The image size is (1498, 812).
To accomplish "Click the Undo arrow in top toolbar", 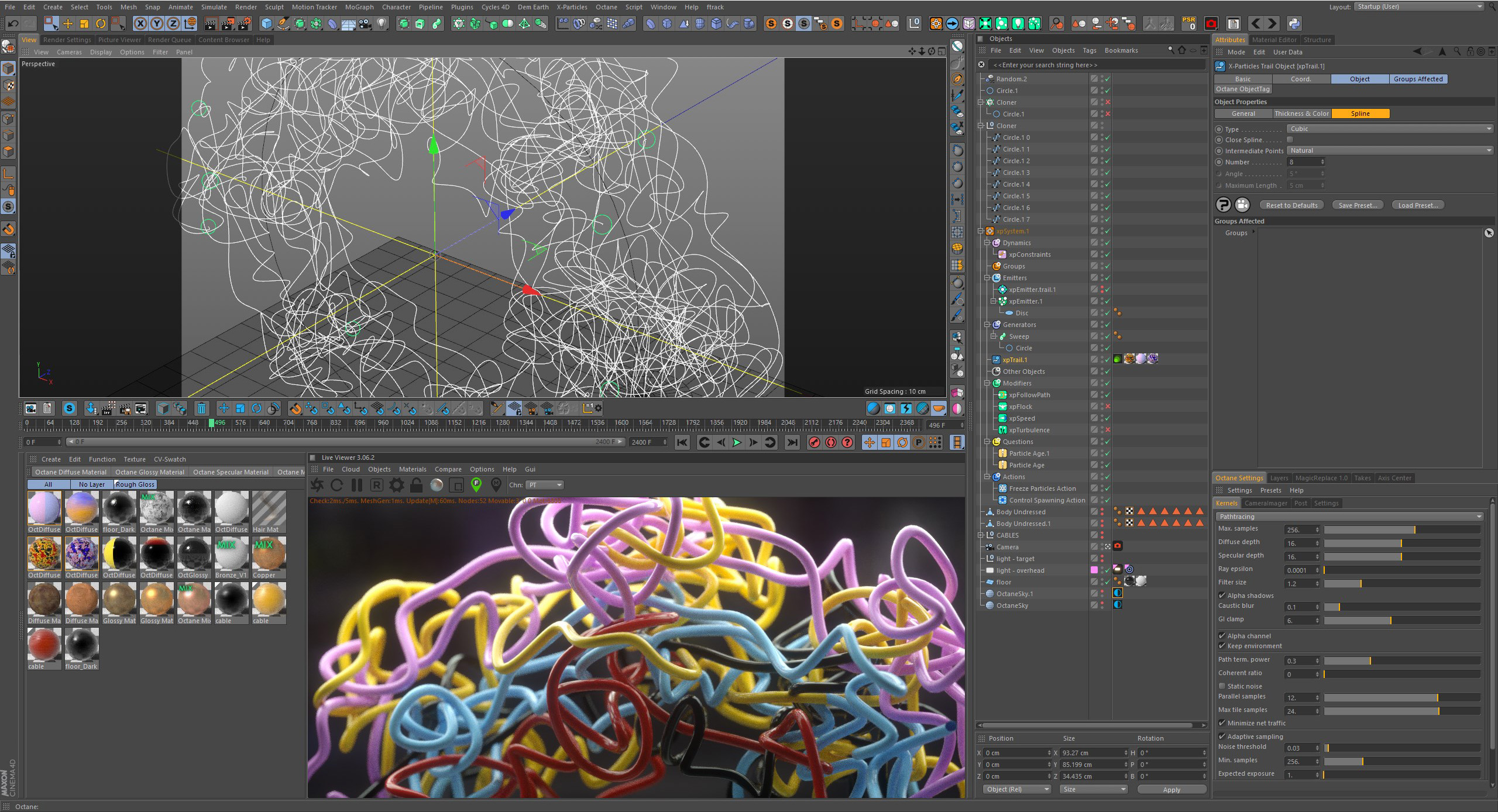I will 13,24.
